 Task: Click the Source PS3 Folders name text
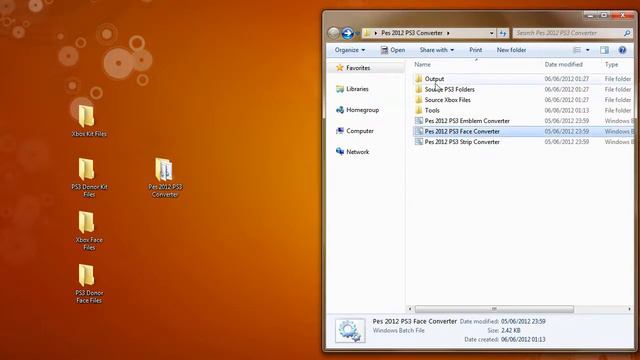pos(449,89)
